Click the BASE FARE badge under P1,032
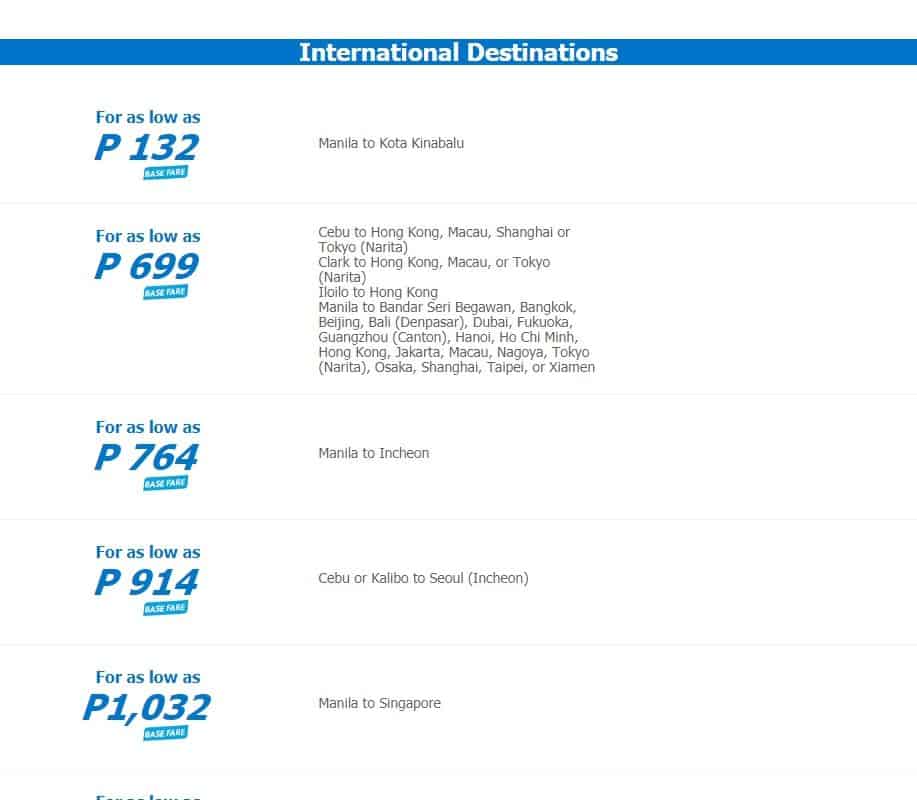 165,733
